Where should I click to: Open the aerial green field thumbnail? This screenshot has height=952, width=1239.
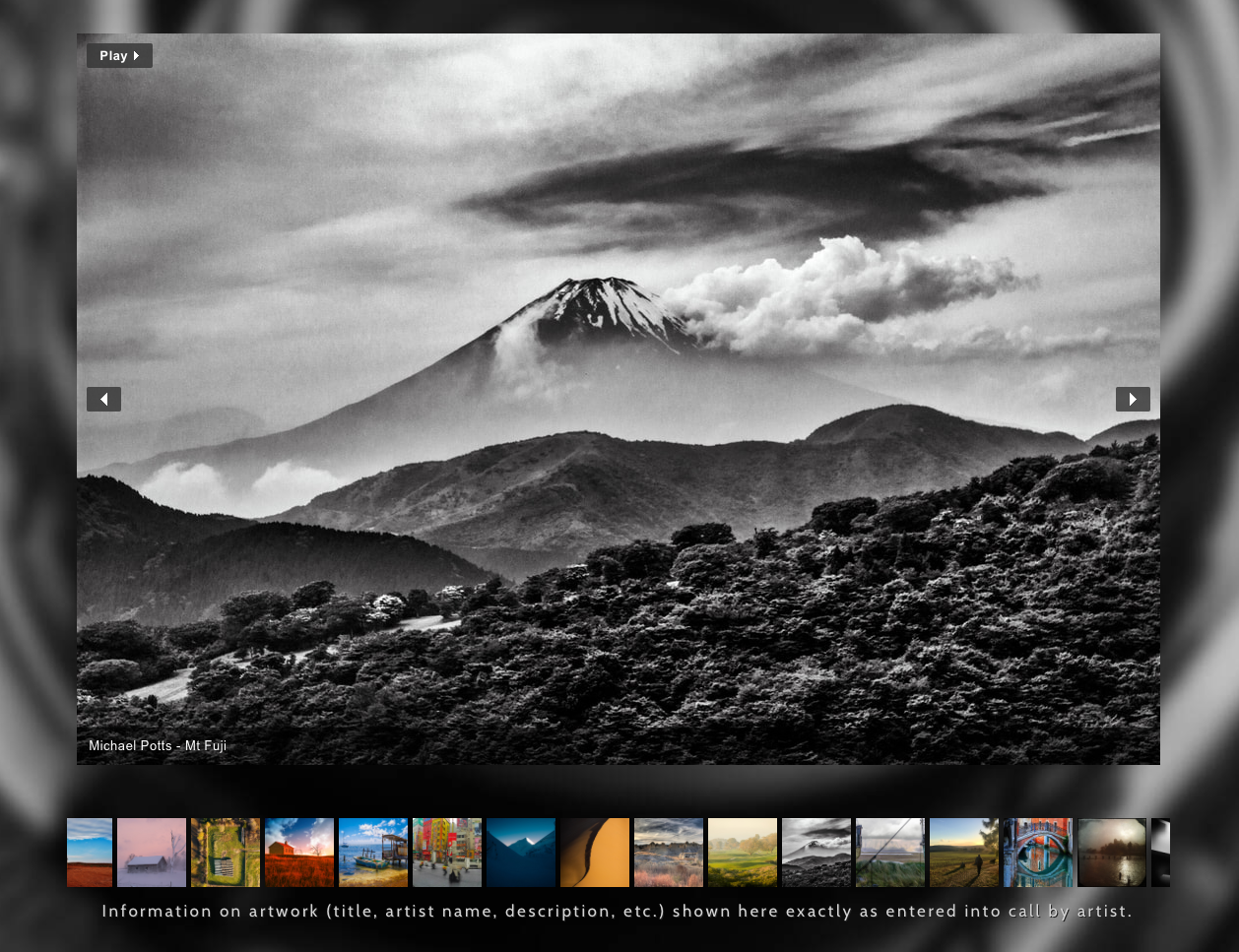click(x=225, y=852)
